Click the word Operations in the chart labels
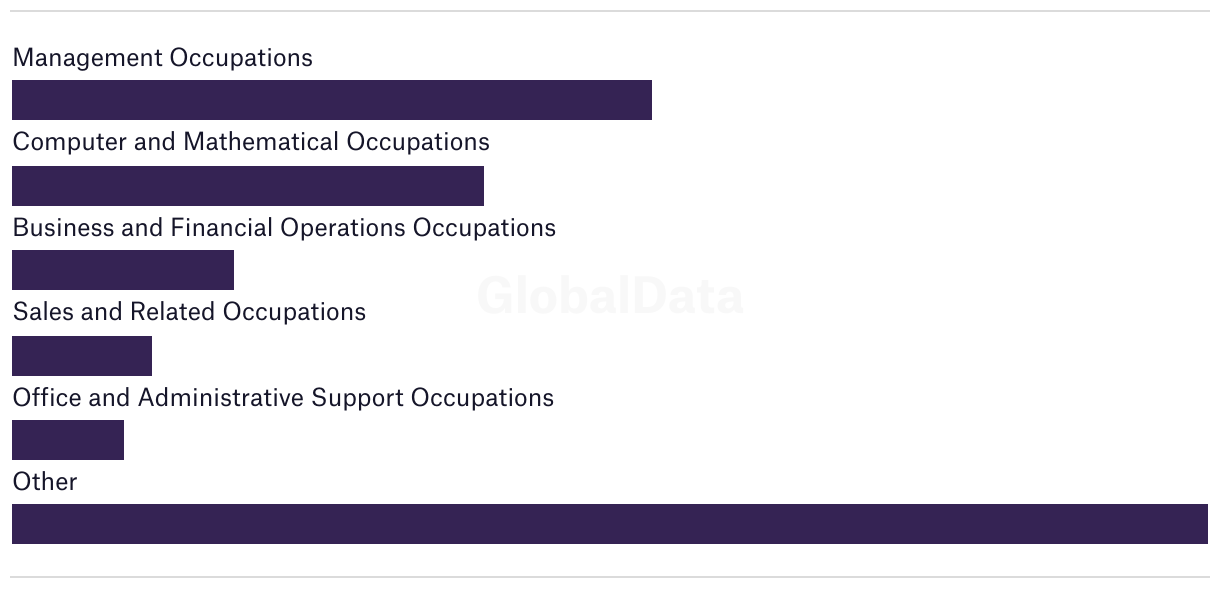 coord(343,228)
